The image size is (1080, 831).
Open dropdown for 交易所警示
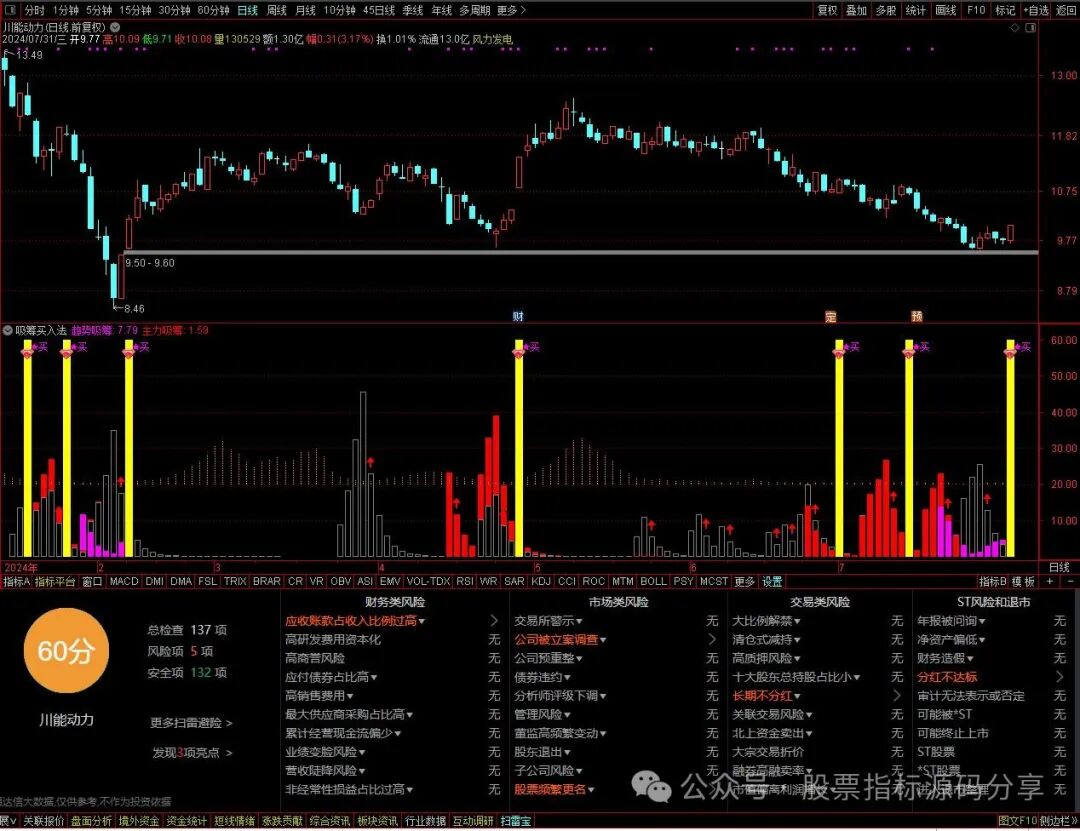tap(579, 622)
